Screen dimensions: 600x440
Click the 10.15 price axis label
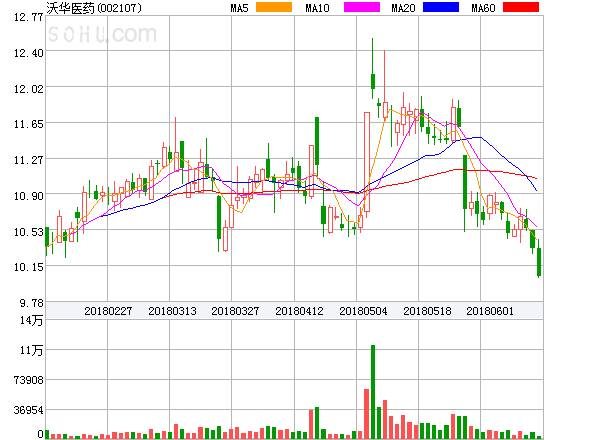click(x=29, y=267)
